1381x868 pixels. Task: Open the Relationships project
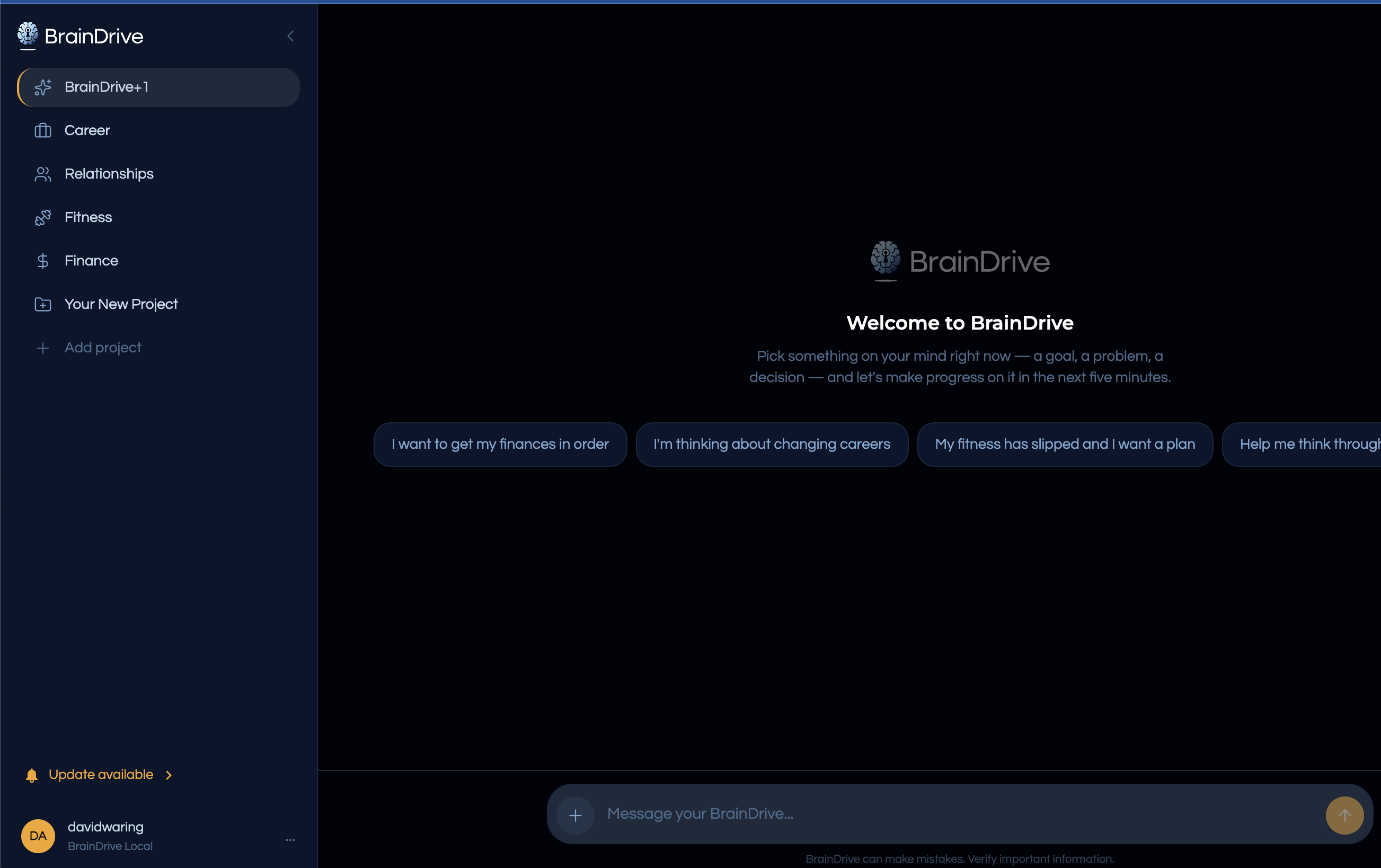109,174
